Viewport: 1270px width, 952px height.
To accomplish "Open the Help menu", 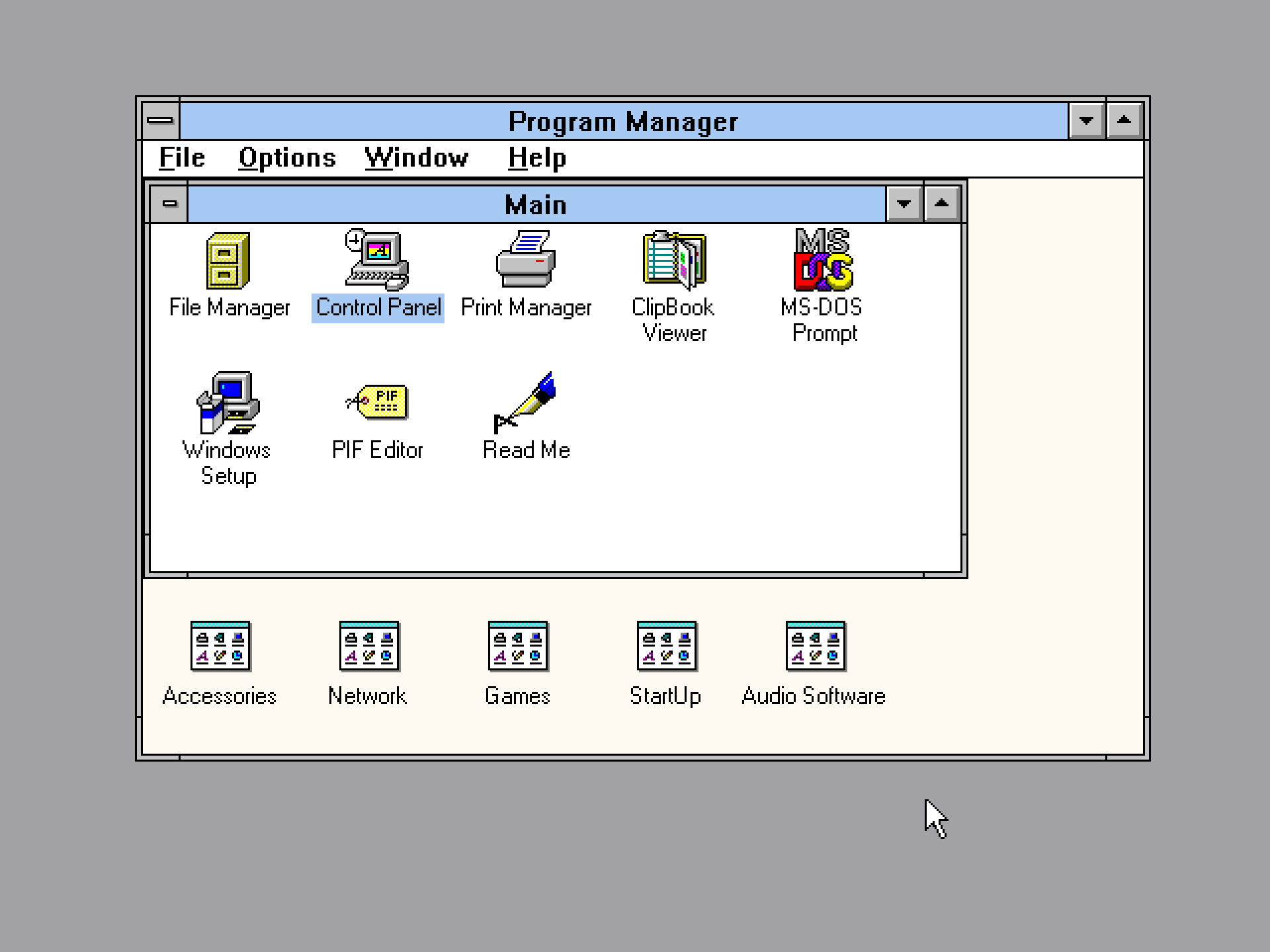I will [x=537, y=158].
